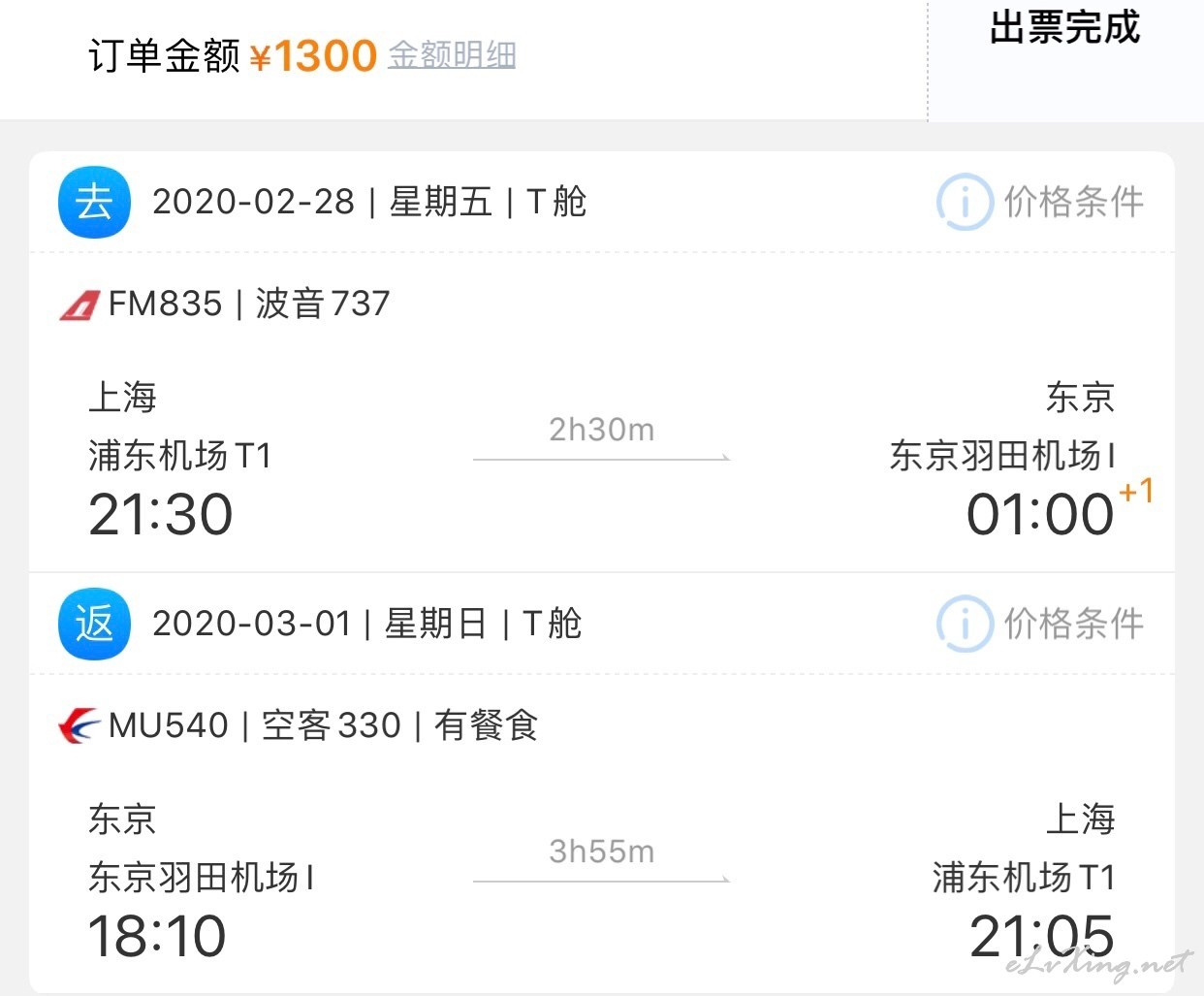The width and height of the screenshot is (1204, 996).
Task: Tap the blue 去 outbound badge icon
Action: tap(94, 203)
